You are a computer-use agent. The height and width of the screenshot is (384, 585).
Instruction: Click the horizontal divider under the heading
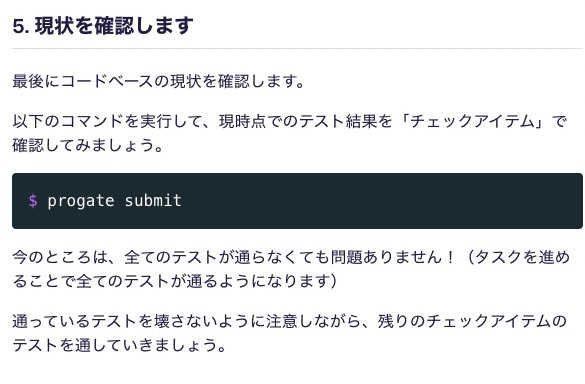click(x=297, y=49)
